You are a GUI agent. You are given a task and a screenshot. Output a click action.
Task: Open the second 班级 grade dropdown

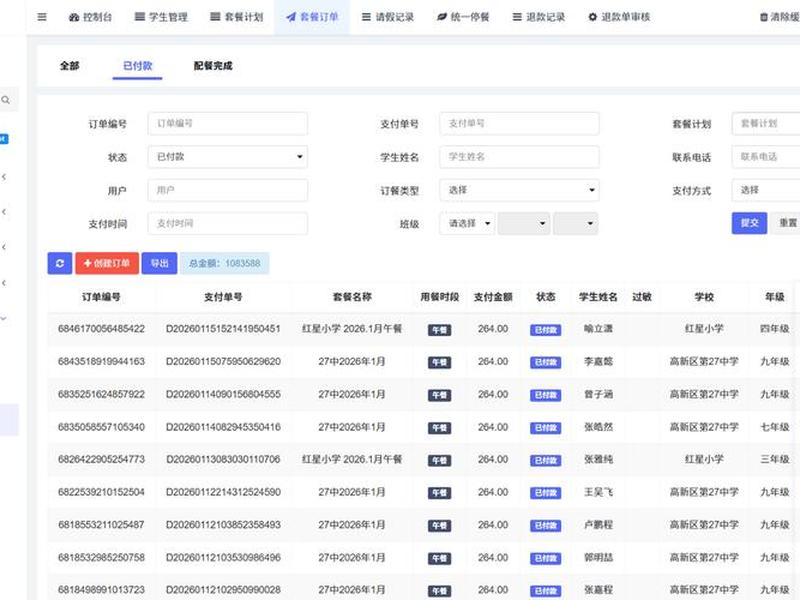click(523, 223)
